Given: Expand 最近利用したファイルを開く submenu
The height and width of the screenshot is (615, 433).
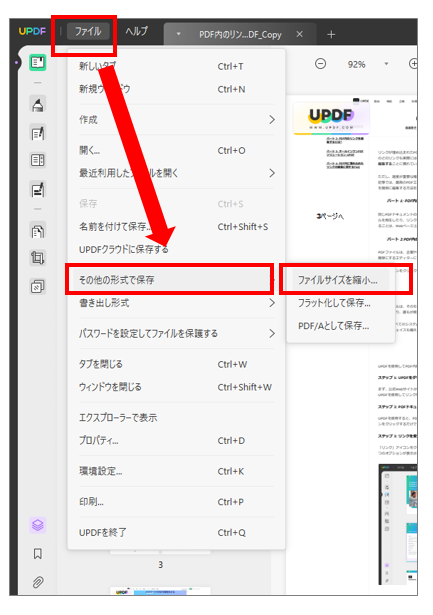Looking at the screenshot, I should click(x=176, y=173).
